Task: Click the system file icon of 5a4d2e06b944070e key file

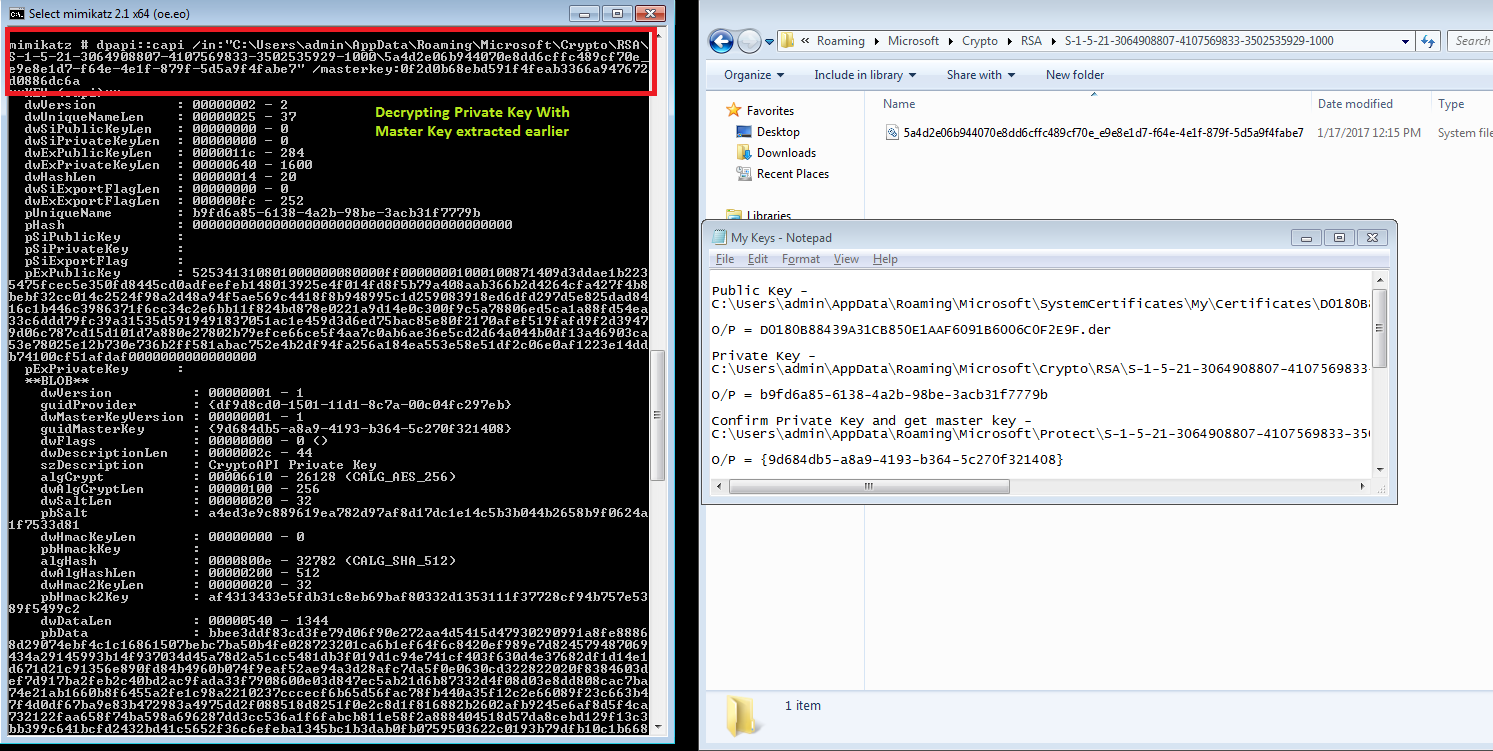Action: coord(893,133)
